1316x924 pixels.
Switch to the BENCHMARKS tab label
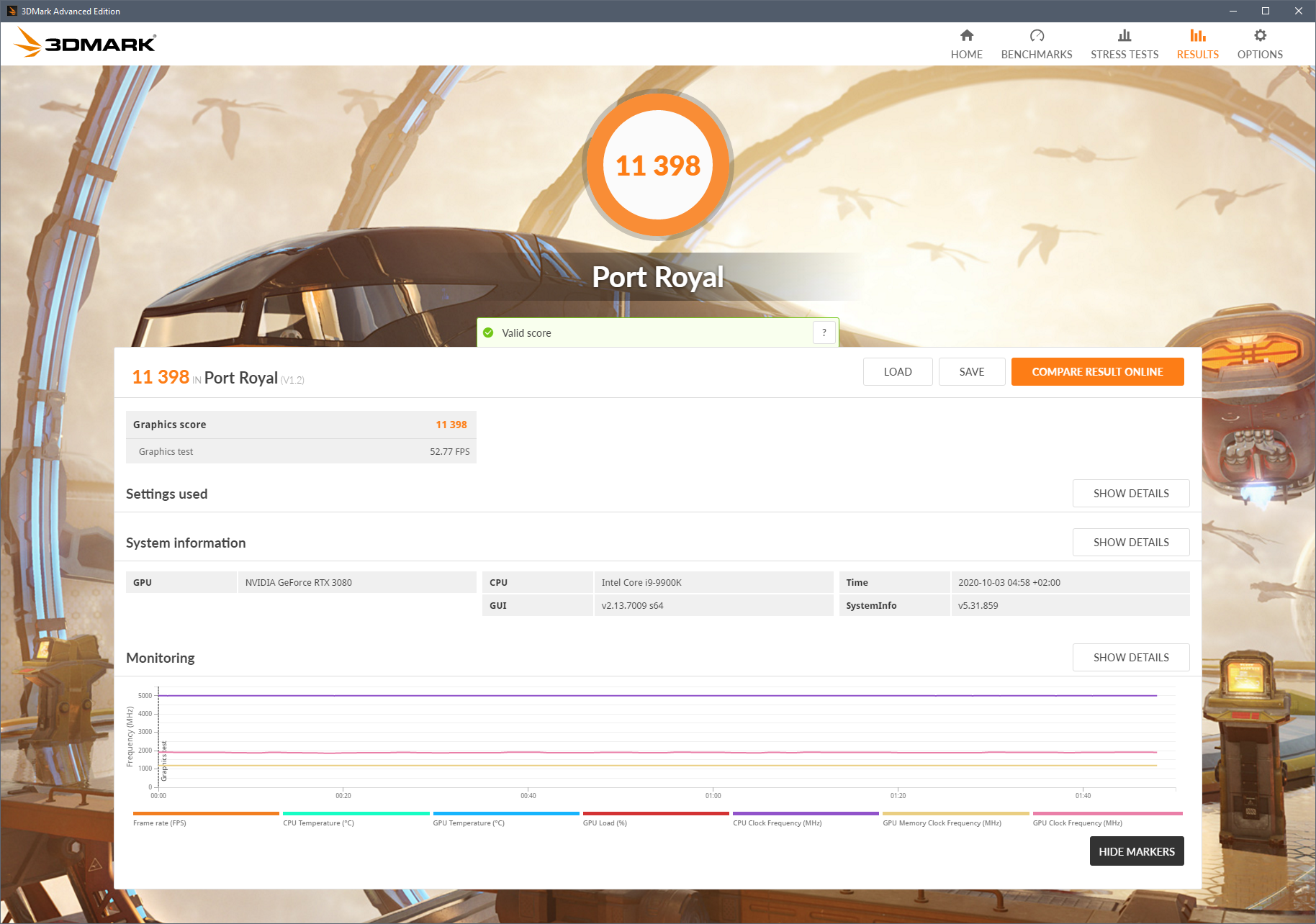pyautogui.click(x=1037, y=55)
